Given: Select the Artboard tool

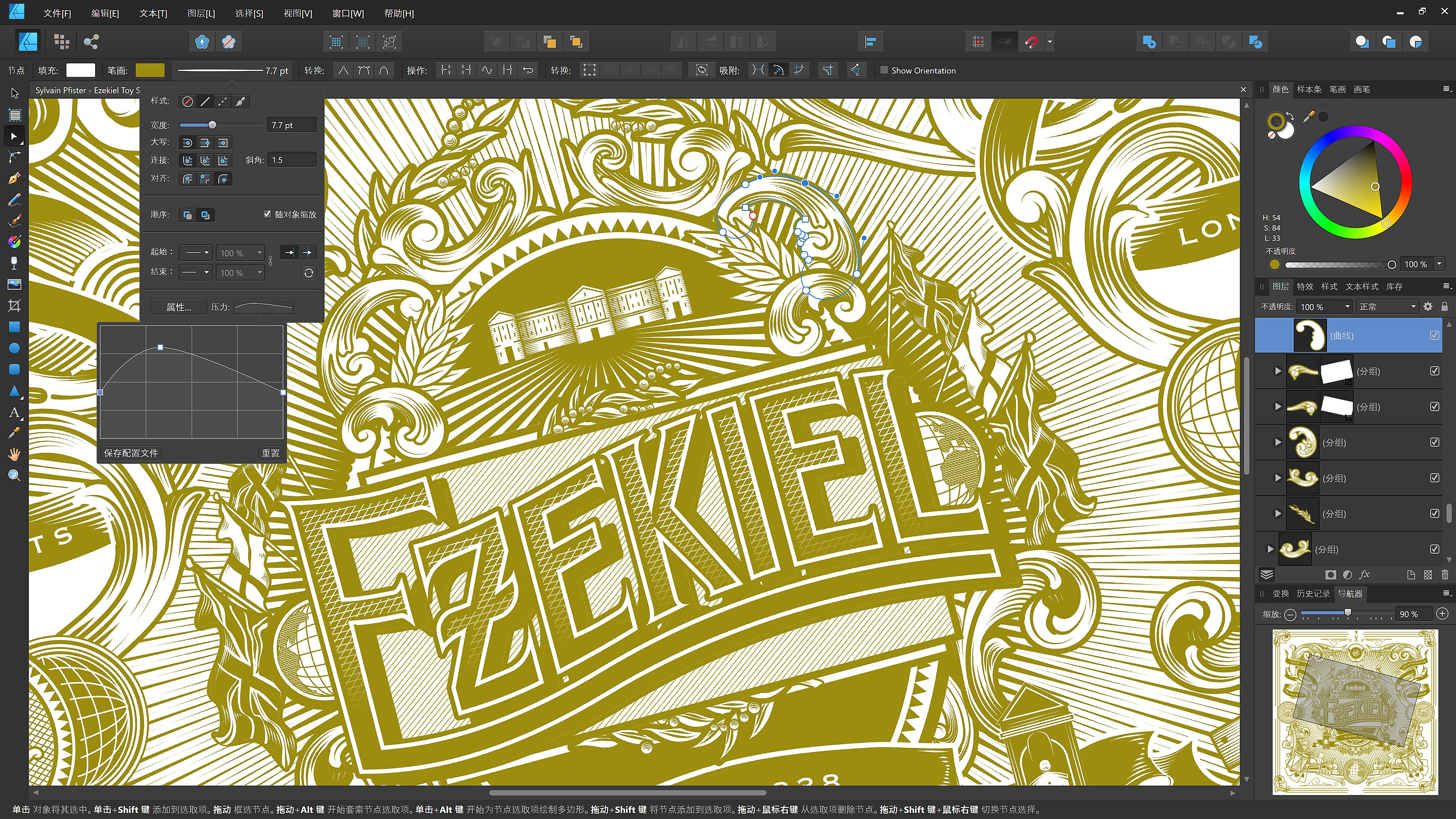Looking at the screenshot, I should click(15, 115).
